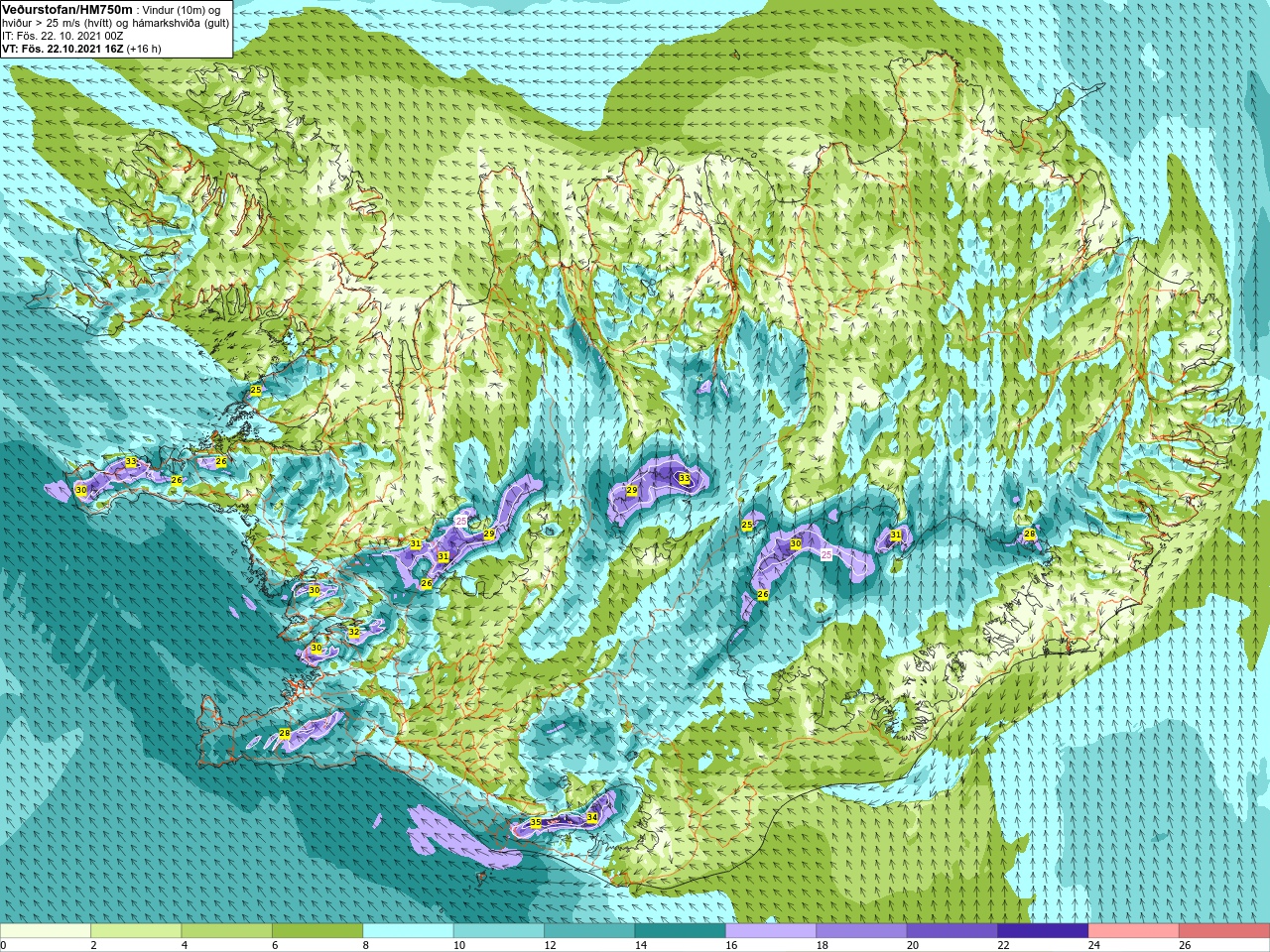Select the light green 2–4 legend swatch
The height and width of the screenshot is (952, 1270).
136,931
